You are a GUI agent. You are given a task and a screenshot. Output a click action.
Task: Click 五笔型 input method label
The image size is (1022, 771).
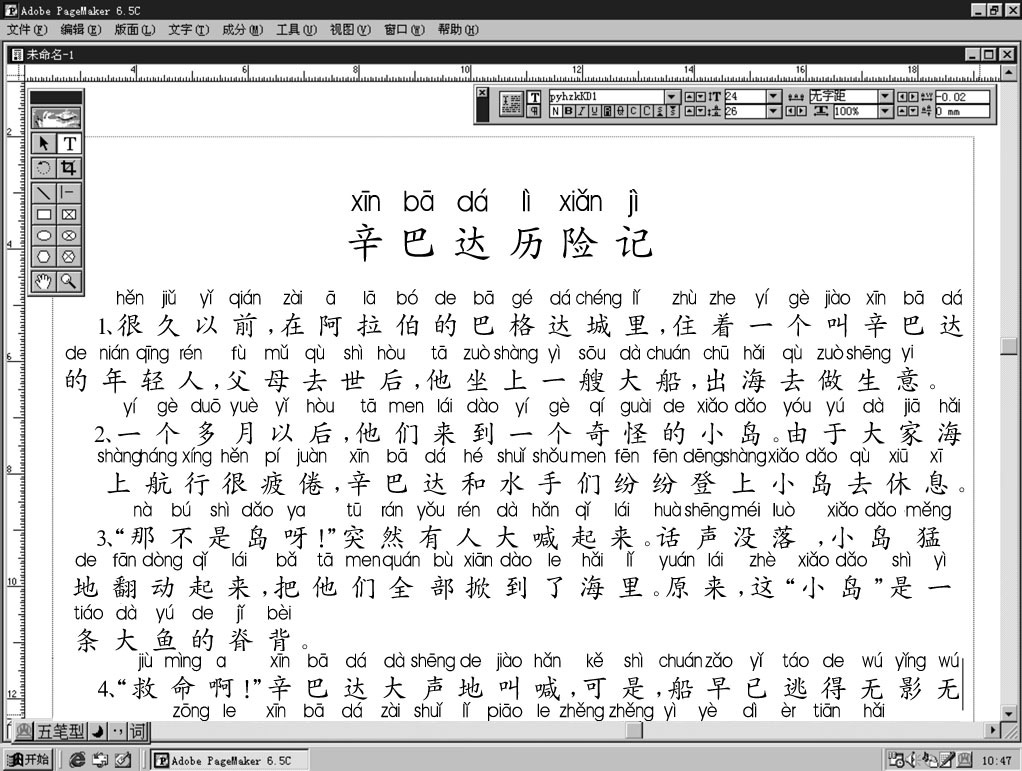click(60, 731)
